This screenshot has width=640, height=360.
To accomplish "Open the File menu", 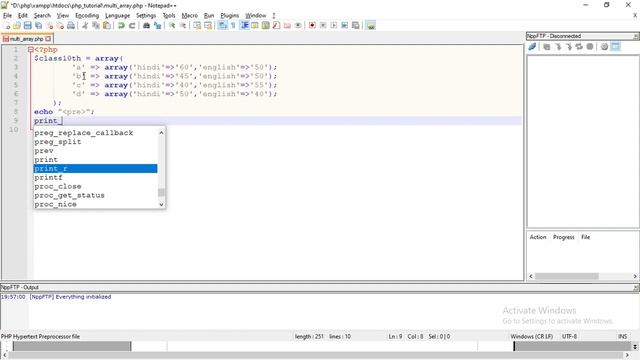I will 7,16.
